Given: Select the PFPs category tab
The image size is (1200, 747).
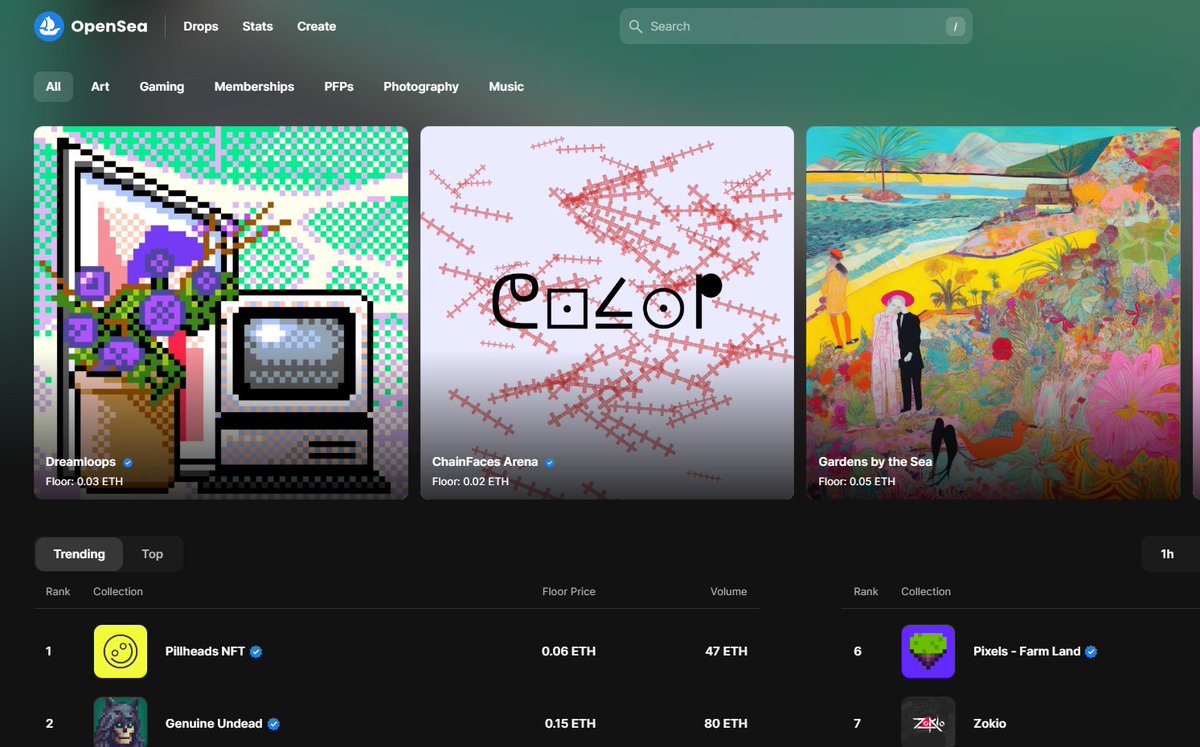Looking at the screenshot, I should tap(339, 87).
